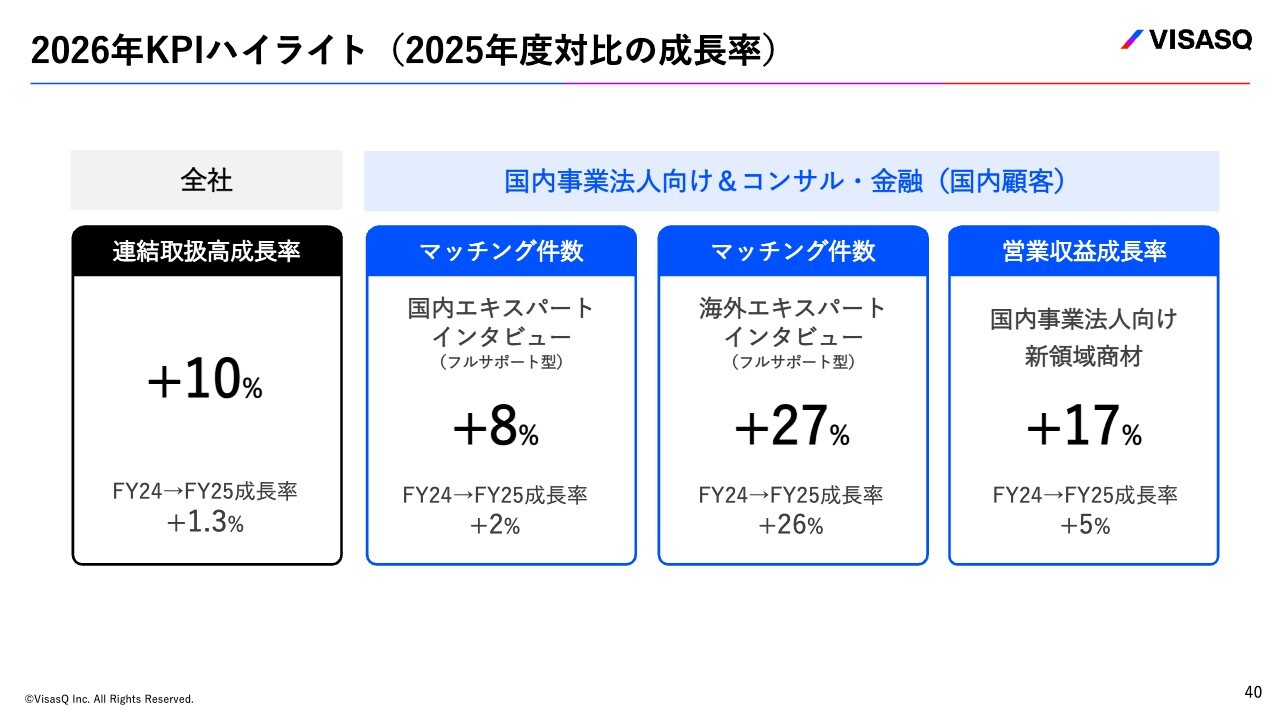Select the 国内事業法人向け＆コンサル・金融 header banner

tap(791, 181)
